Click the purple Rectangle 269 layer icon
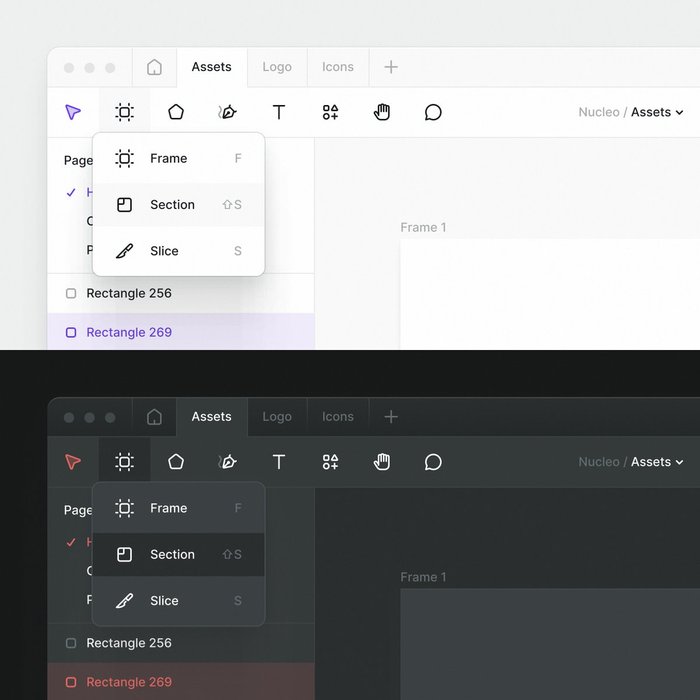 point(71,332)
